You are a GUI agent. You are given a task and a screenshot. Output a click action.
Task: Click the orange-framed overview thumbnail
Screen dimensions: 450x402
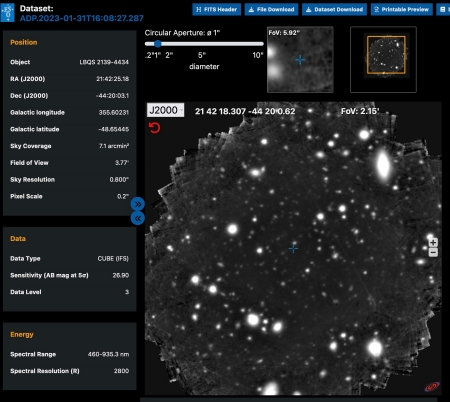click(x=383, y=60)
